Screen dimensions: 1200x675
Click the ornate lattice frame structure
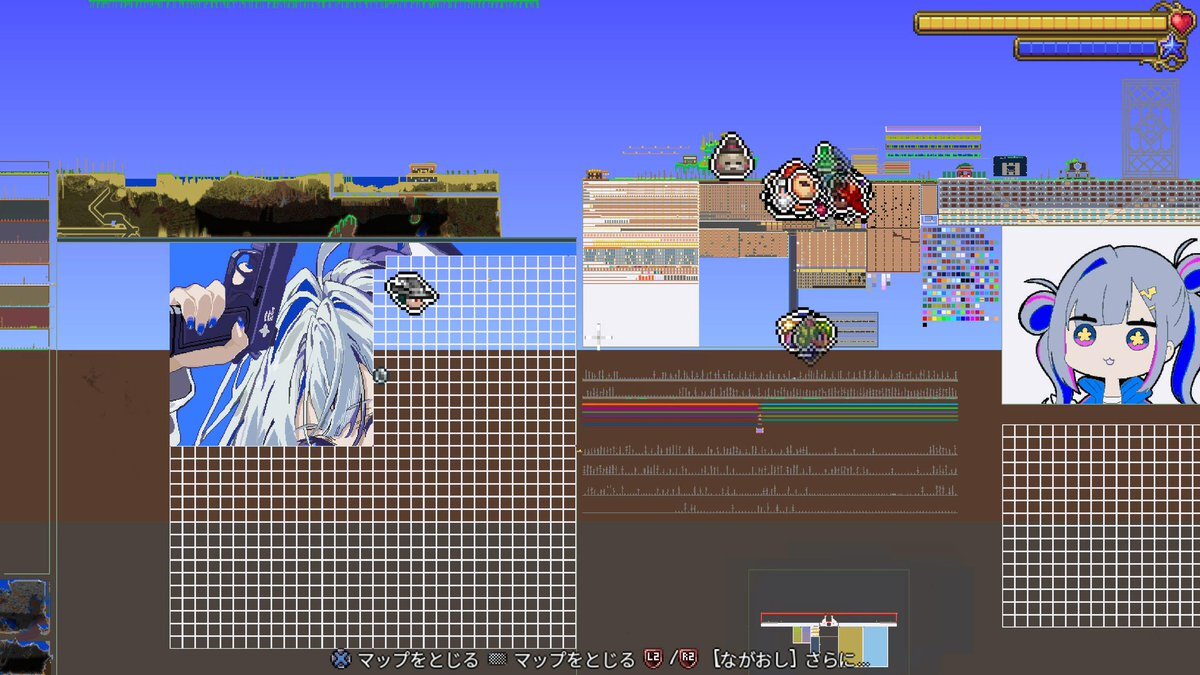(x=1150, y=128)
